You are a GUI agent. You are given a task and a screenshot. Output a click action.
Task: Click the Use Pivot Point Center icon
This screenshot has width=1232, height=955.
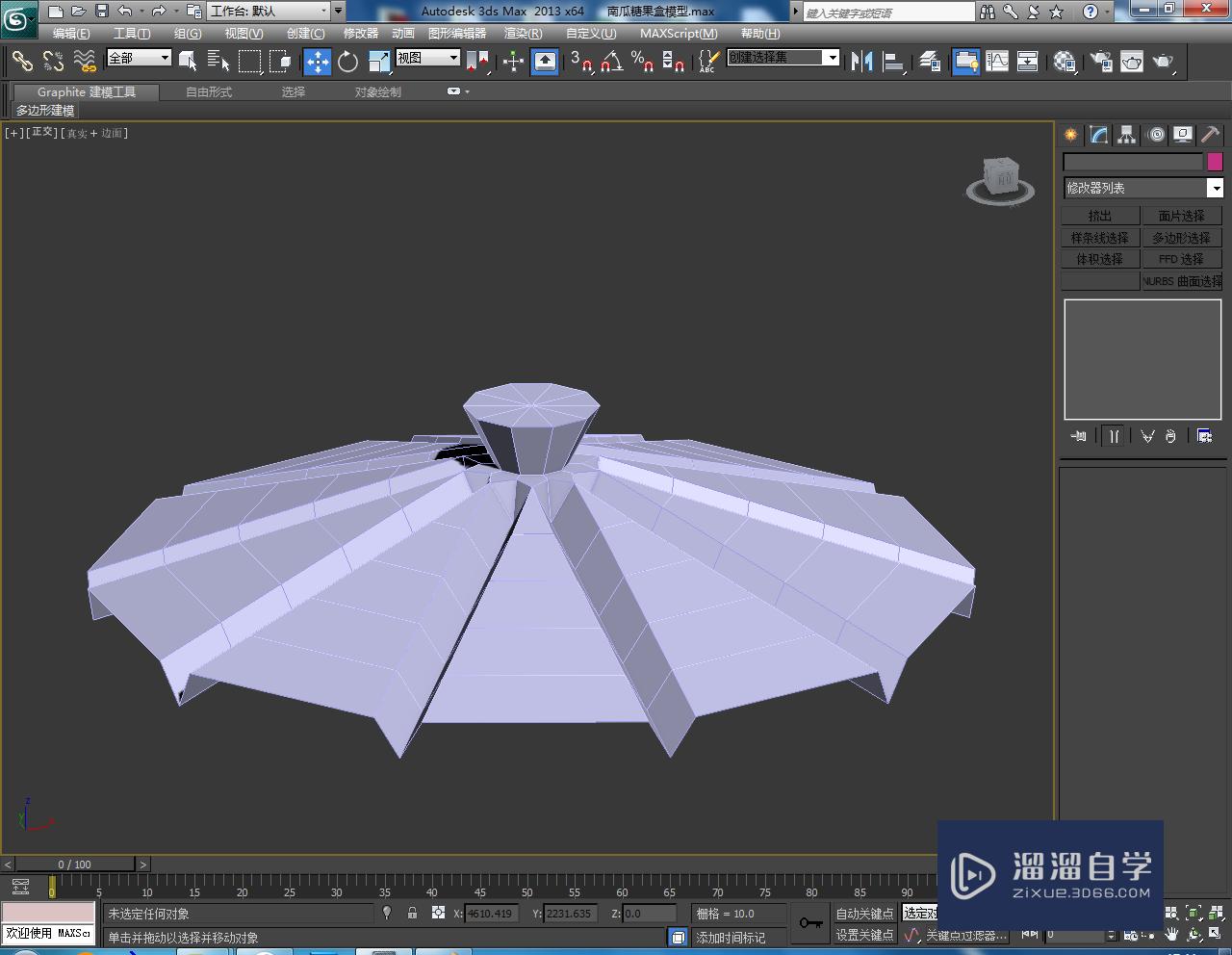coord(477,62)
